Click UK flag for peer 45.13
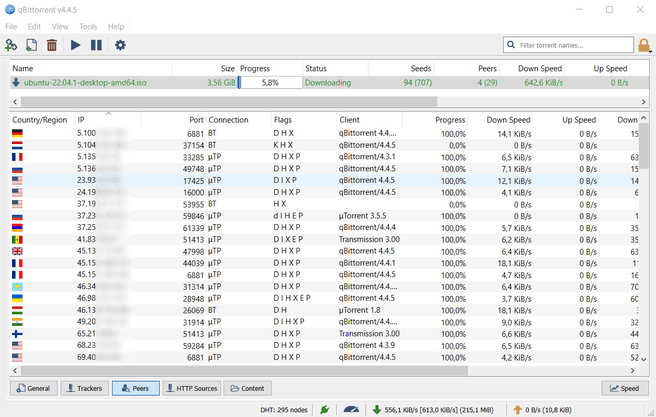 (17, 251)
